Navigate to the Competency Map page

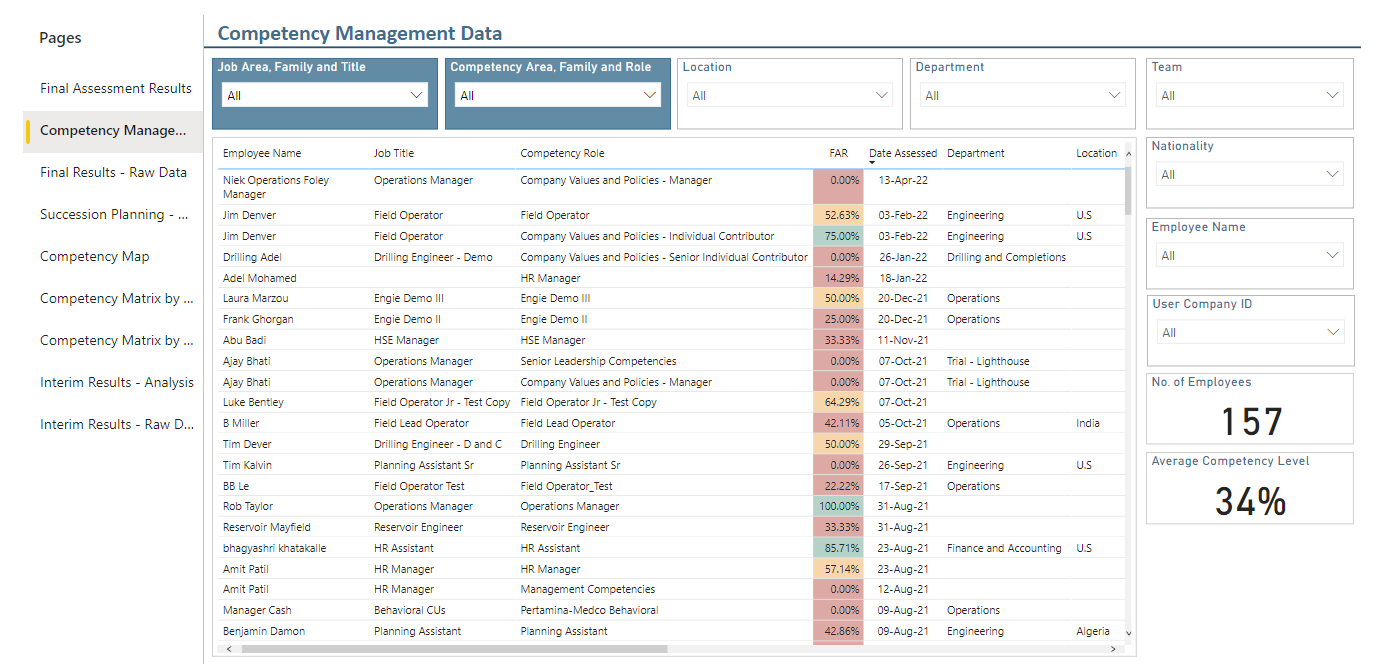94,256
